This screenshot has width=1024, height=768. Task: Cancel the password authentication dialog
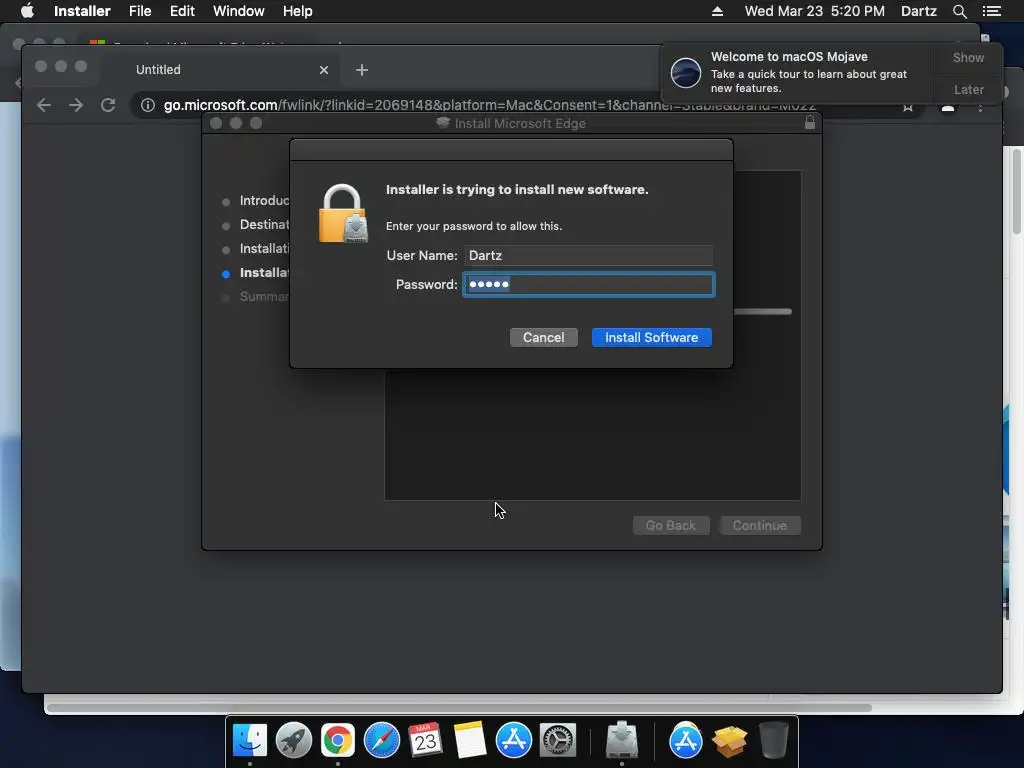pyautogui.click(x=543, y=338)
